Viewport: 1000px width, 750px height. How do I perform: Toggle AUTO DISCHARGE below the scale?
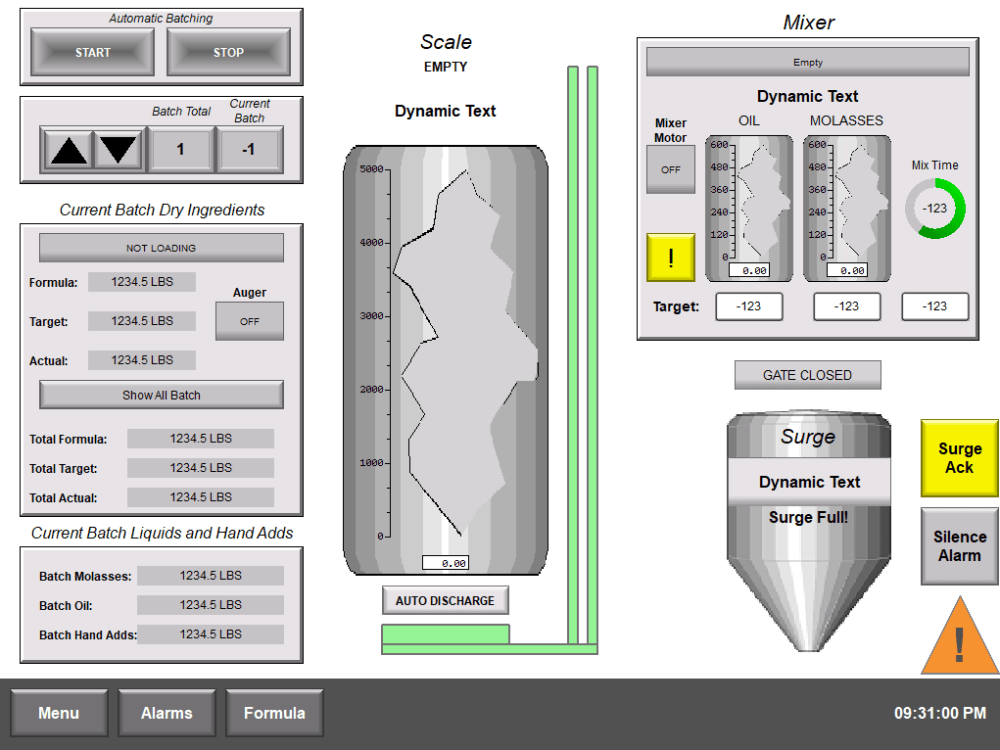pos(445,600)
